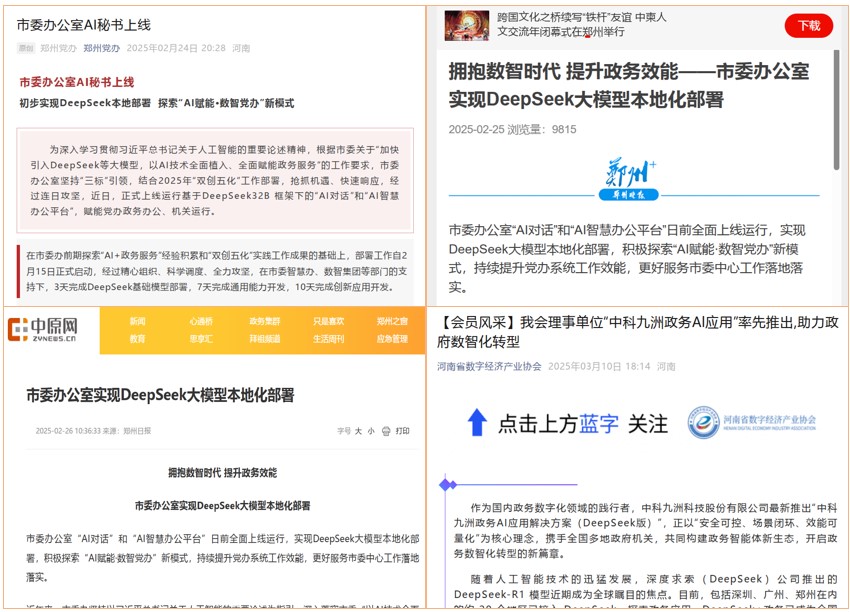Click the date 2025年02月24日 20:28
This screenshot has height=612, width=850.
pos(176,48)
